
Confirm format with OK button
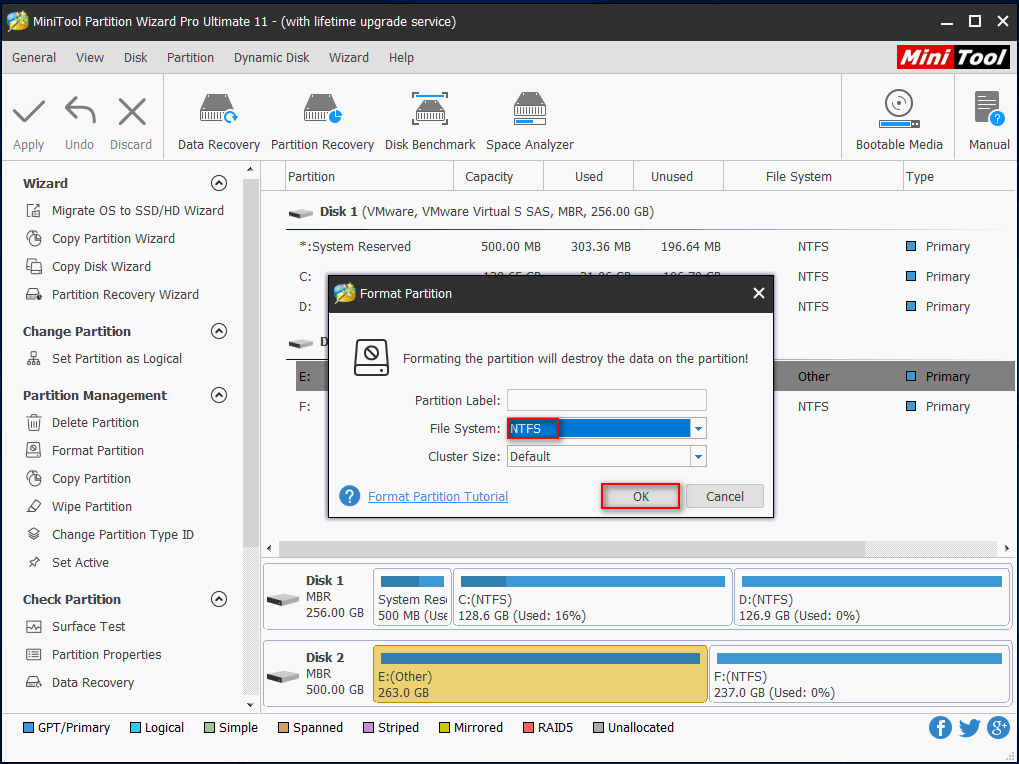[641, 496]
